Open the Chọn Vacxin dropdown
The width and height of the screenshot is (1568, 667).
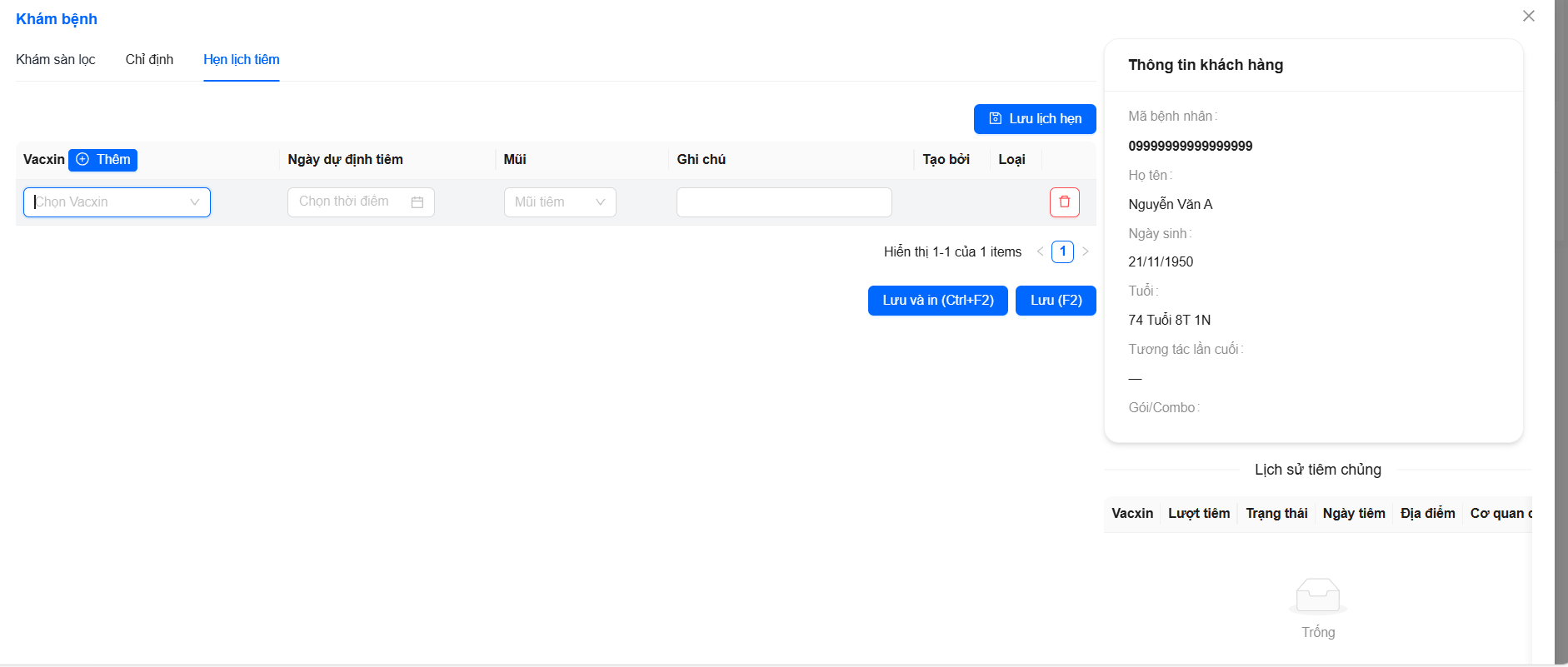pos(117,202)
